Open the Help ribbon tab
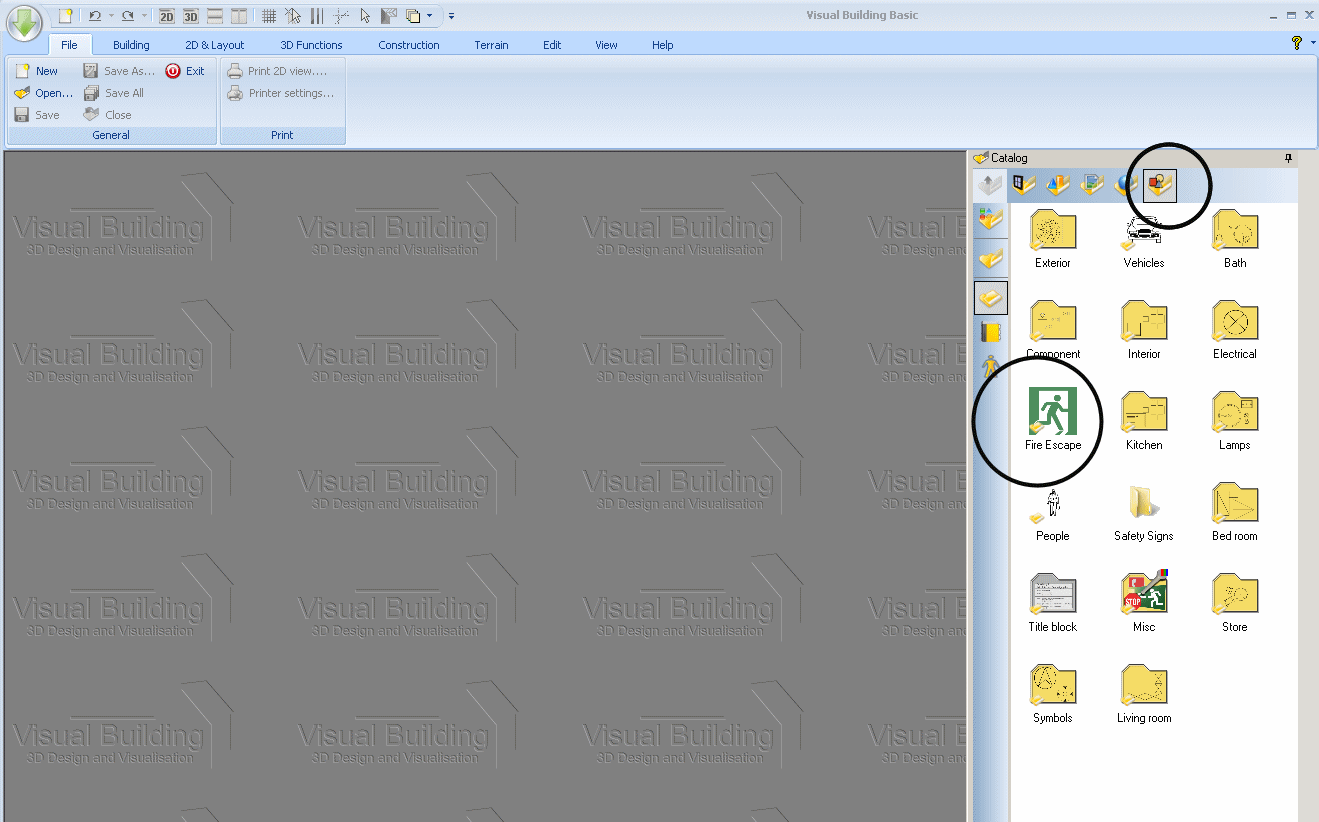The height and width of the screenshot is (822, 1319). (x=662, y=45)
